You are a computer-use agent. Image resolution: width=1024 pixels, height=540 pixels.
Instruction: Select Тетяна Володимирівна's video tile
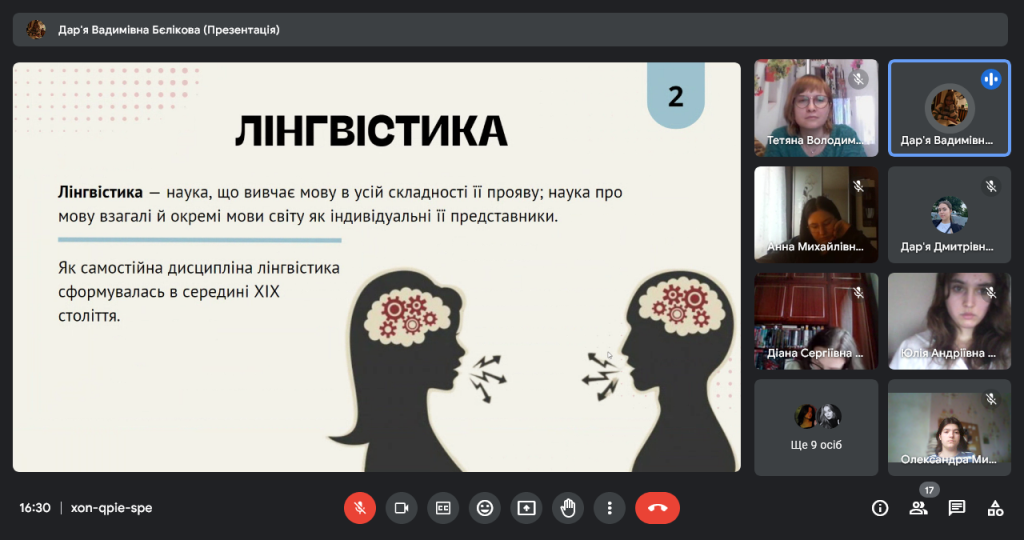click(815, 107)
